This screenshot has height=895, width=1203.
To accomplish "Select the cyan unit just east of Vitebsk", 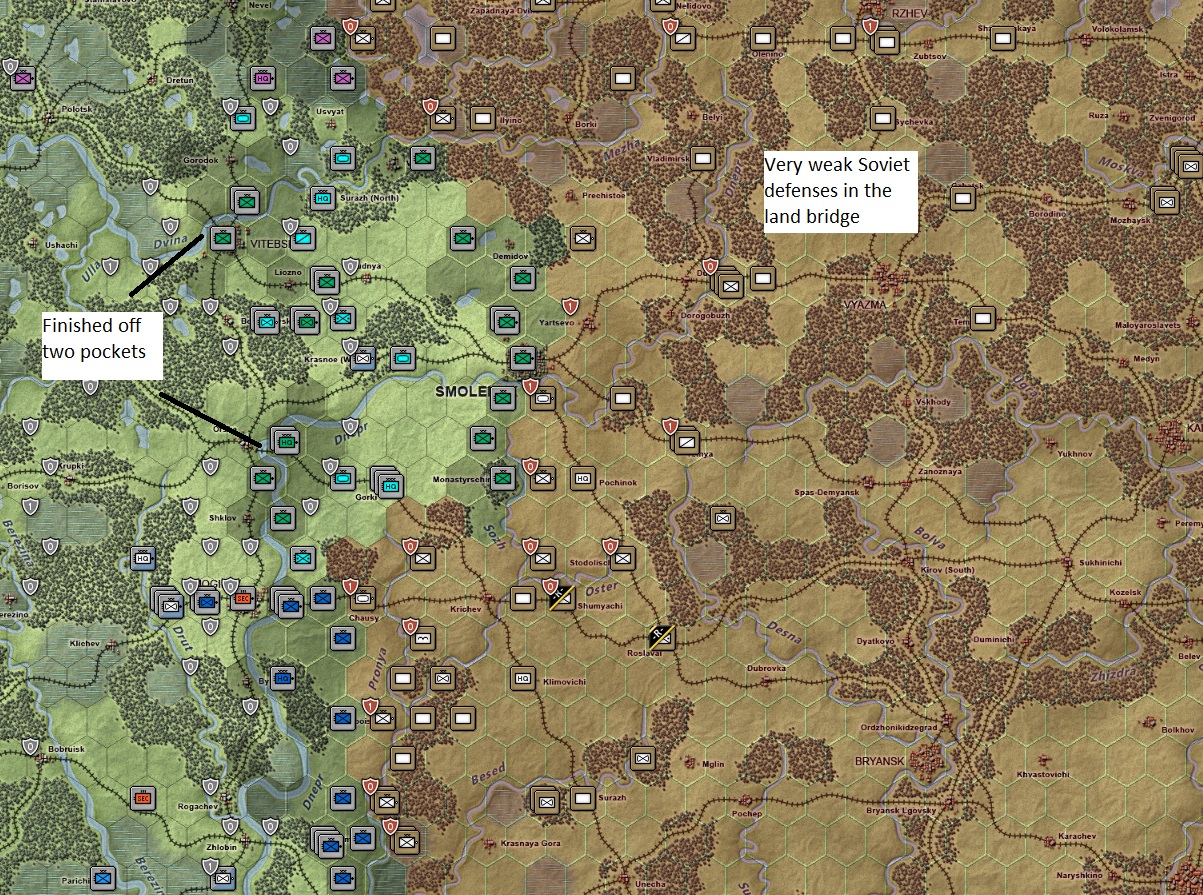I will [303, 238].
